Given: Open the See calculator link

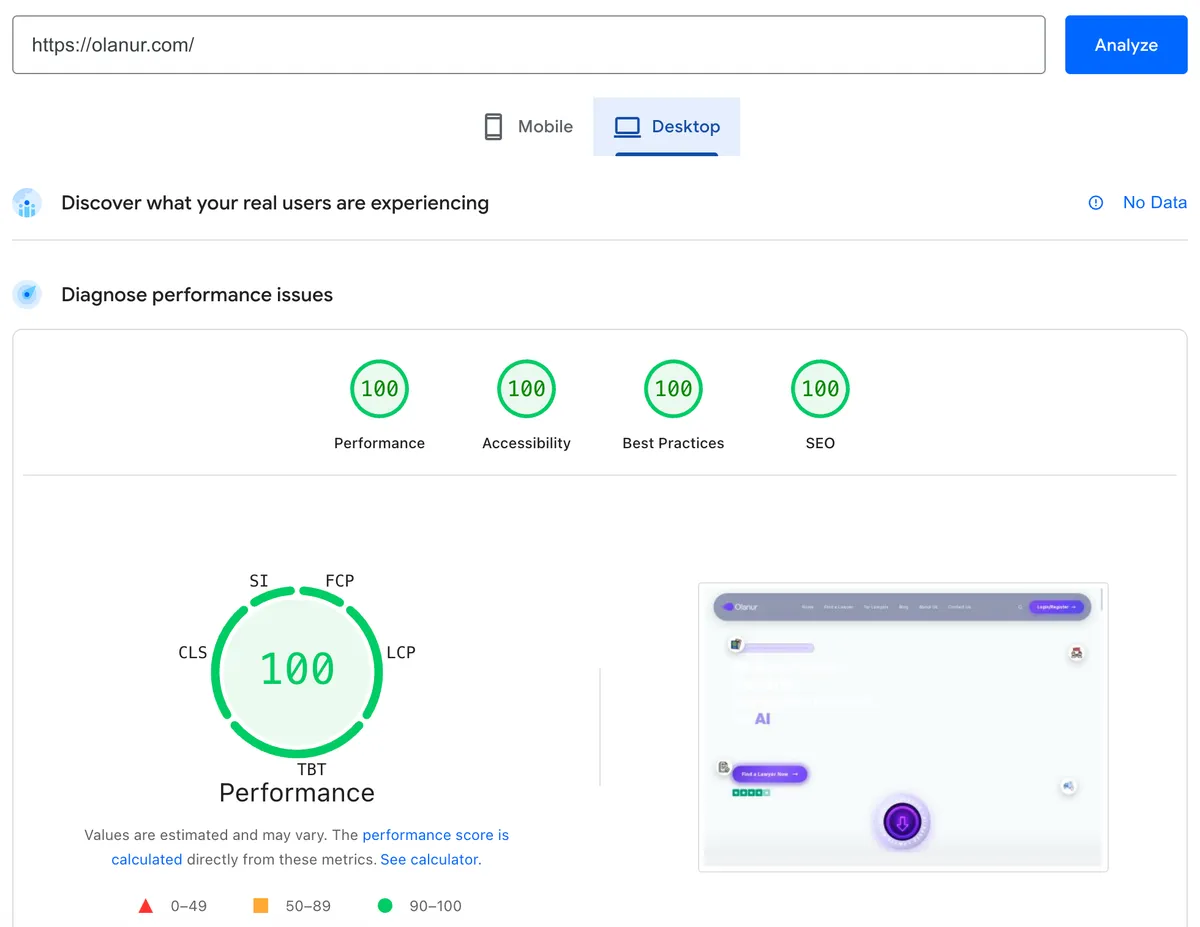Looking at the screenshot, I should coord(429,859).
